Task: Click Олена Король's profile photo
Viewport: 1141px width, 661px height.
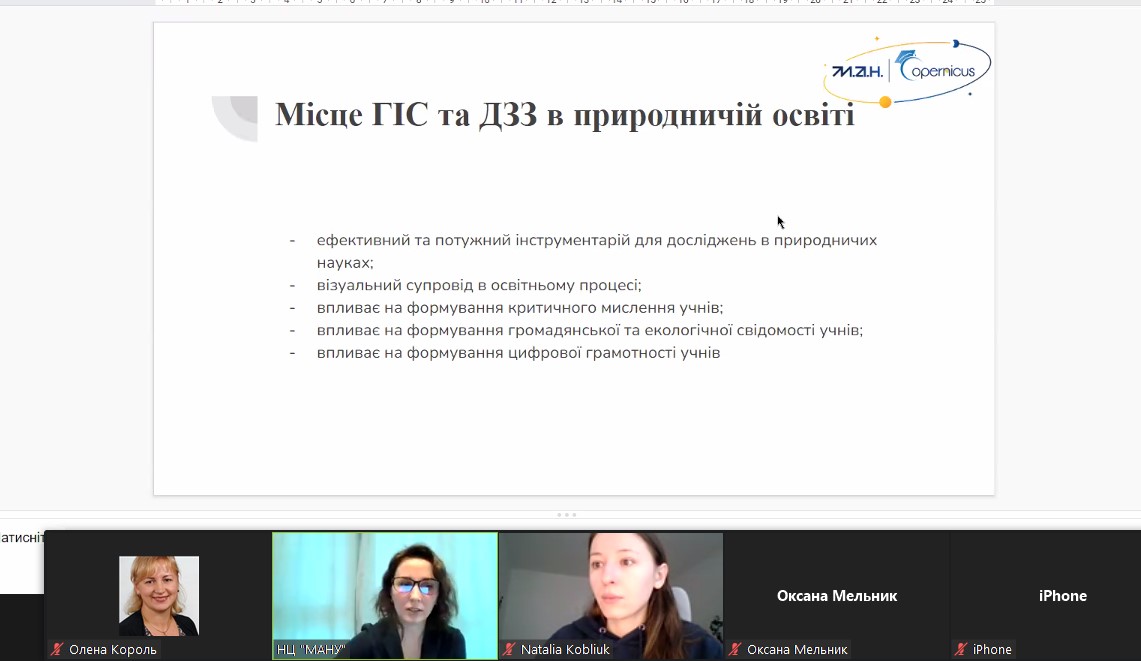Action: pos(159,595)
